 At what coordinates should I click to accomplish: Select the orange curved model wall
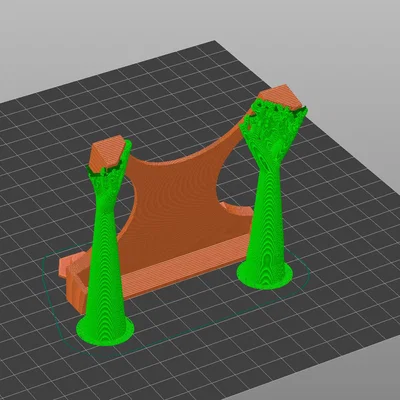[x=177, y=207]
